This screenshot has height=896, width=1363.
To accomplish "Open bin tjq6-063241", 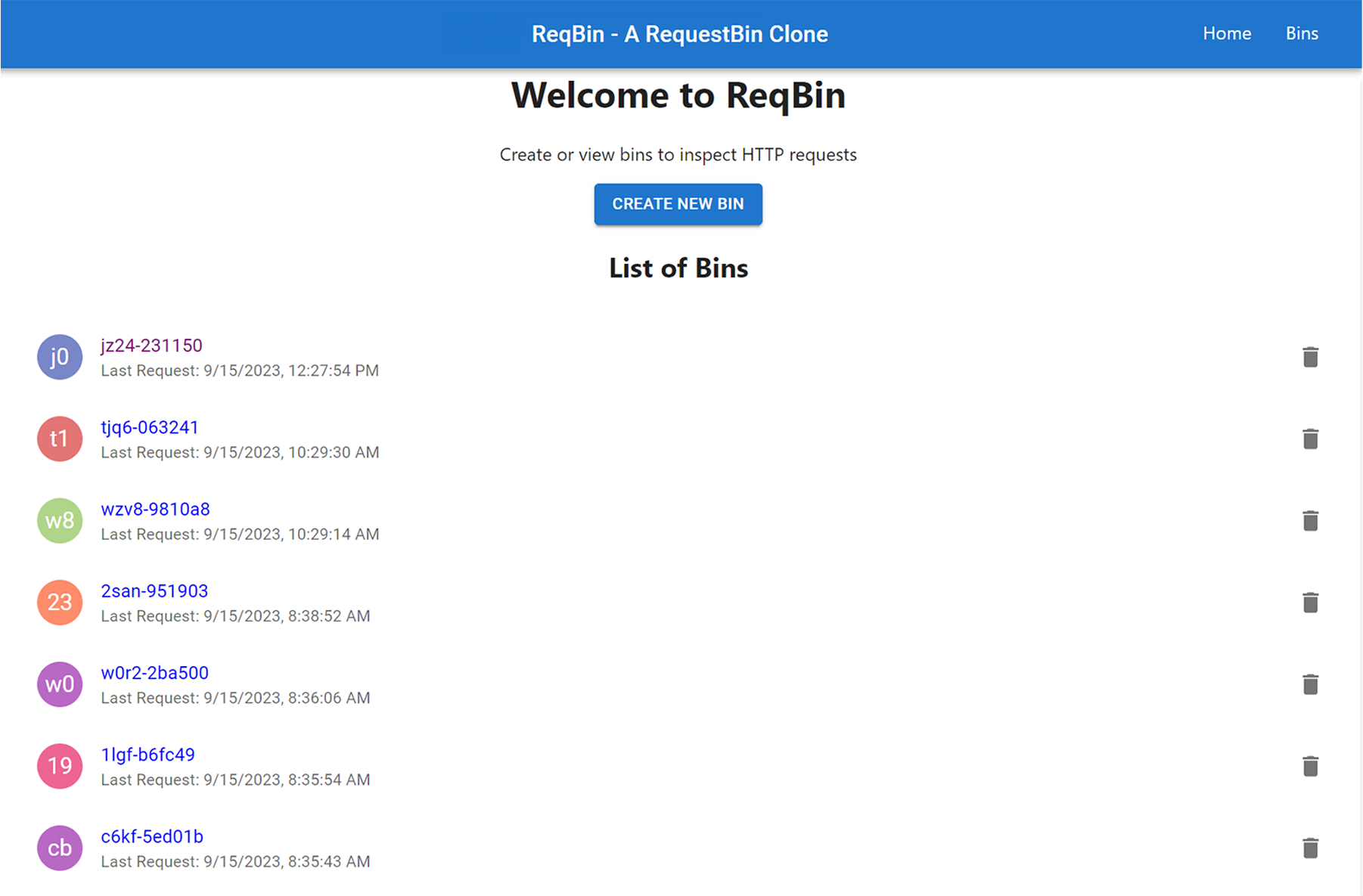I will (150, 427).
